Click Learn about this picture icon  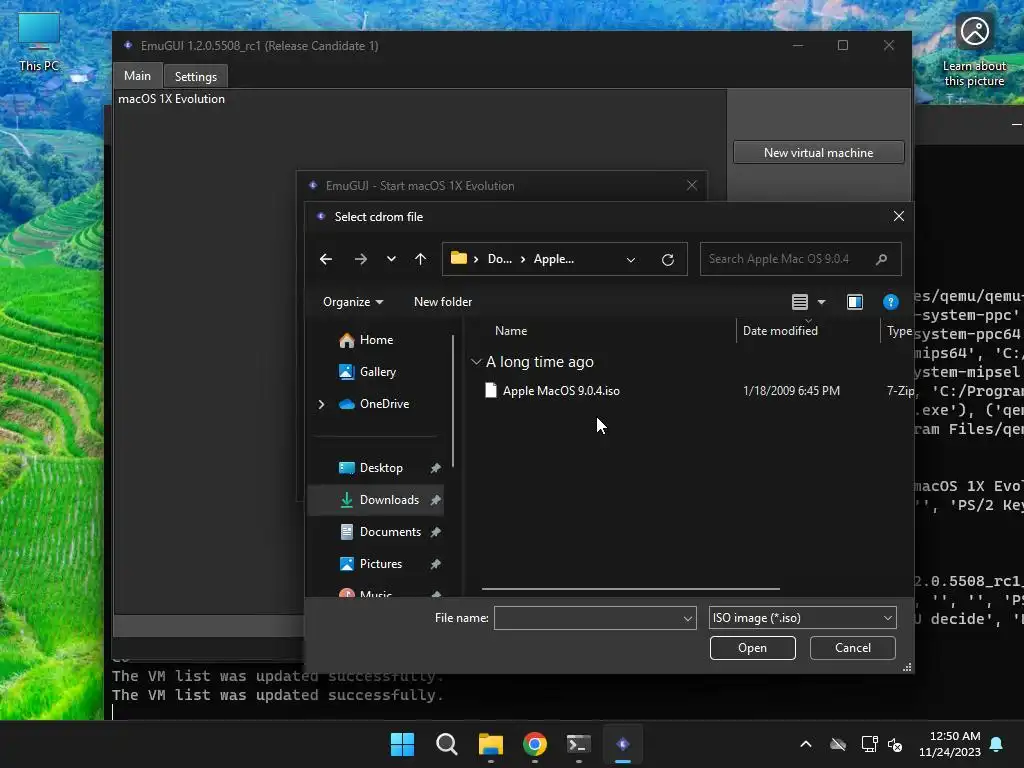coord(974,51)
